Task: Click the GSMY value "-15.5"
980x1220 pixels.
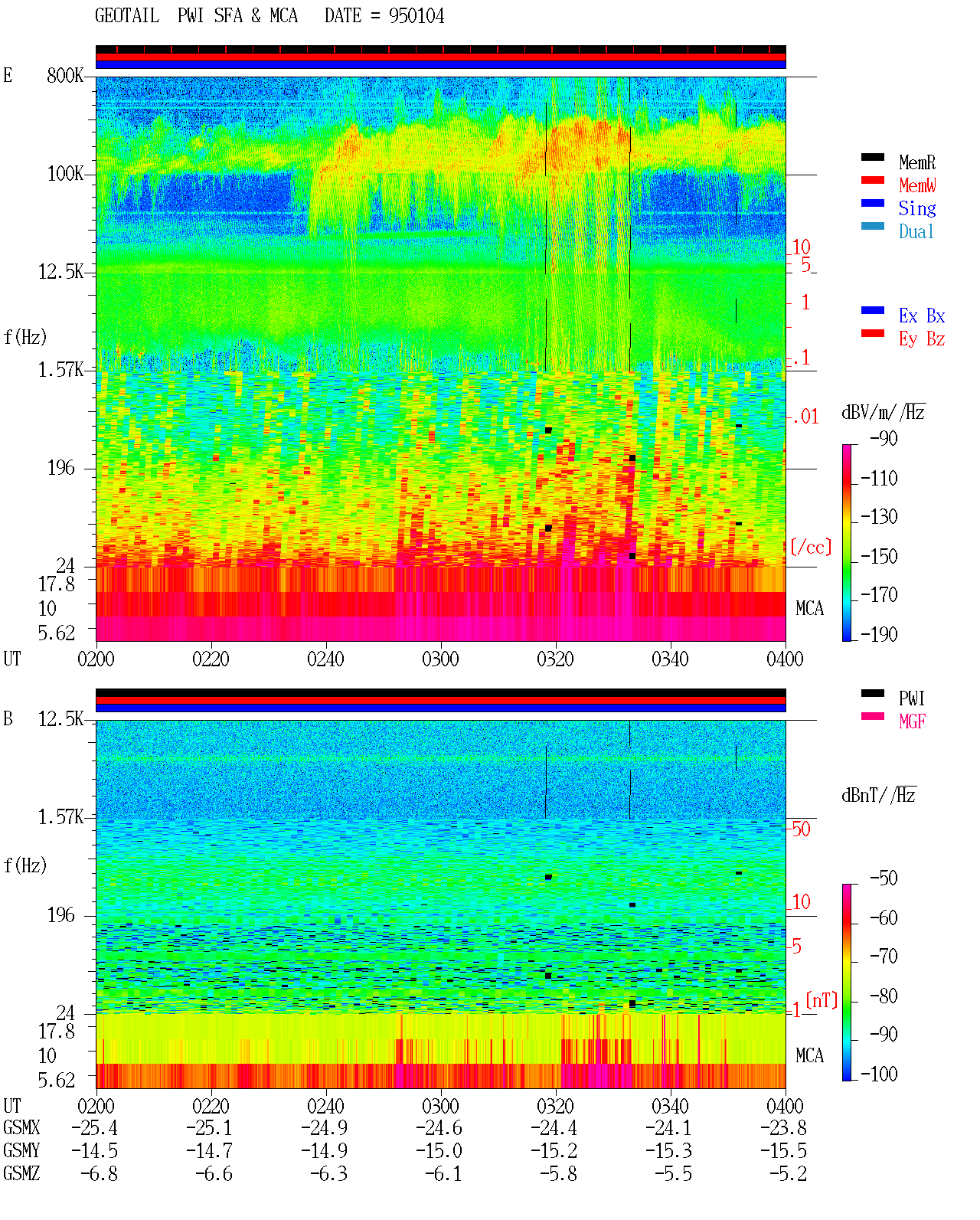Action: tap(783, 1151)
